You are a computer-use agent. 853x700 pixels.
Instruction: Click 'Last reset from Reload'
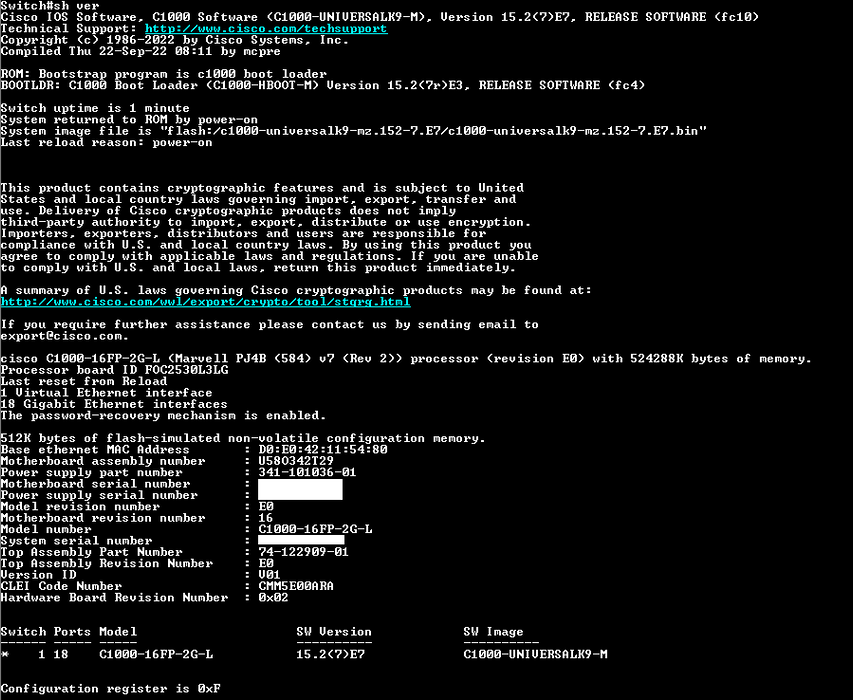(84, 382)
